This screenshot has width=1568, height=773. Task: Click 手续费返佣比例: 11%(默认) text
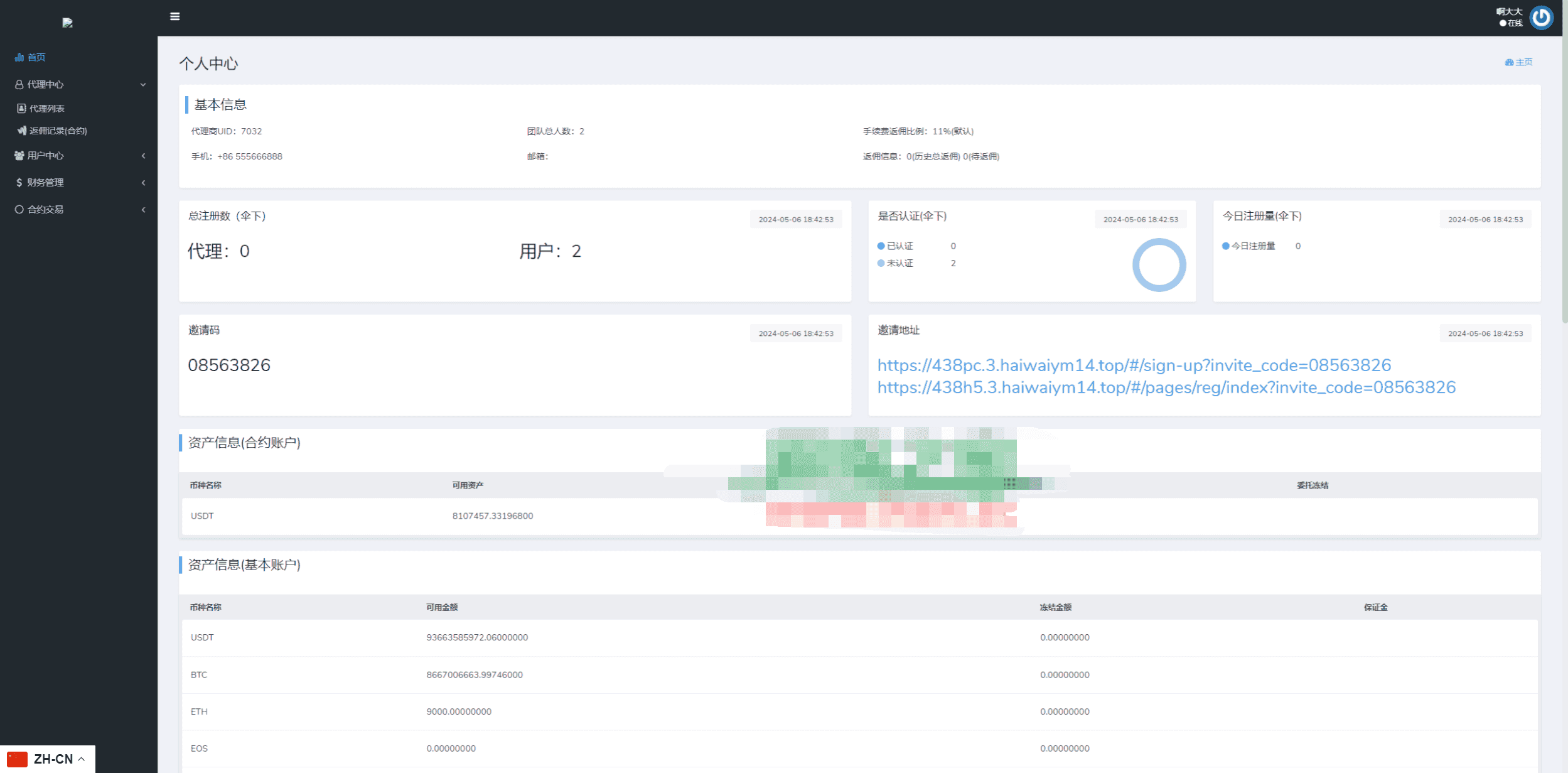[x=918, y=131]
